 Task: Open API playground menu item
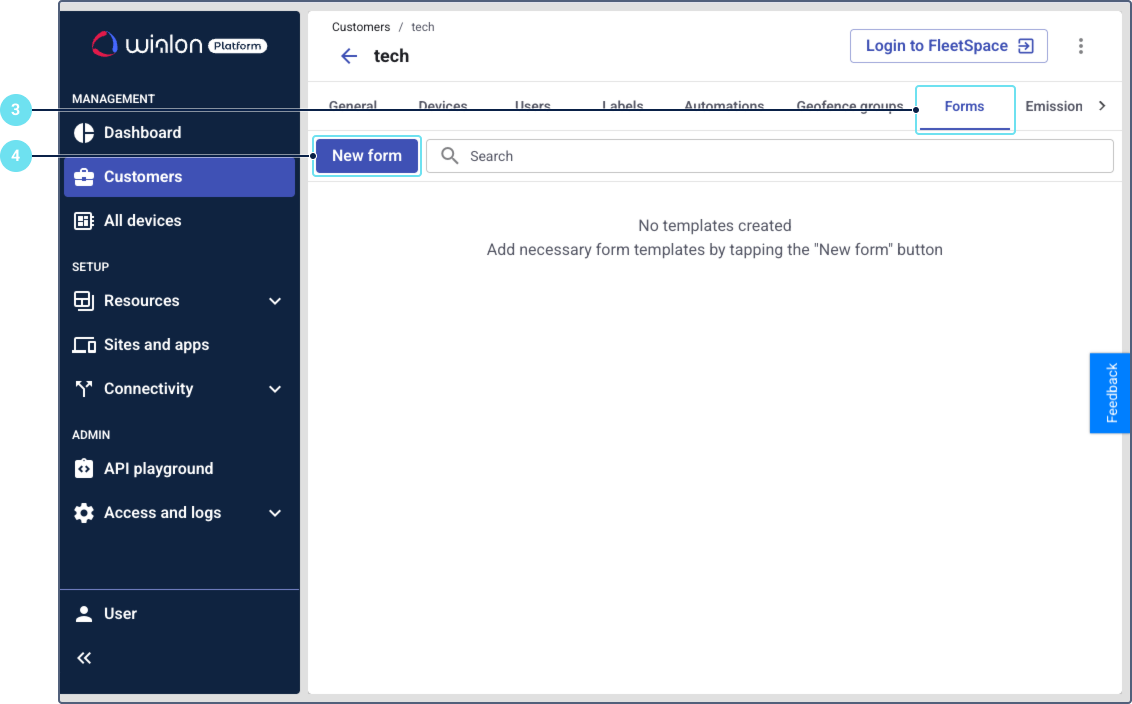click(179, 469)
